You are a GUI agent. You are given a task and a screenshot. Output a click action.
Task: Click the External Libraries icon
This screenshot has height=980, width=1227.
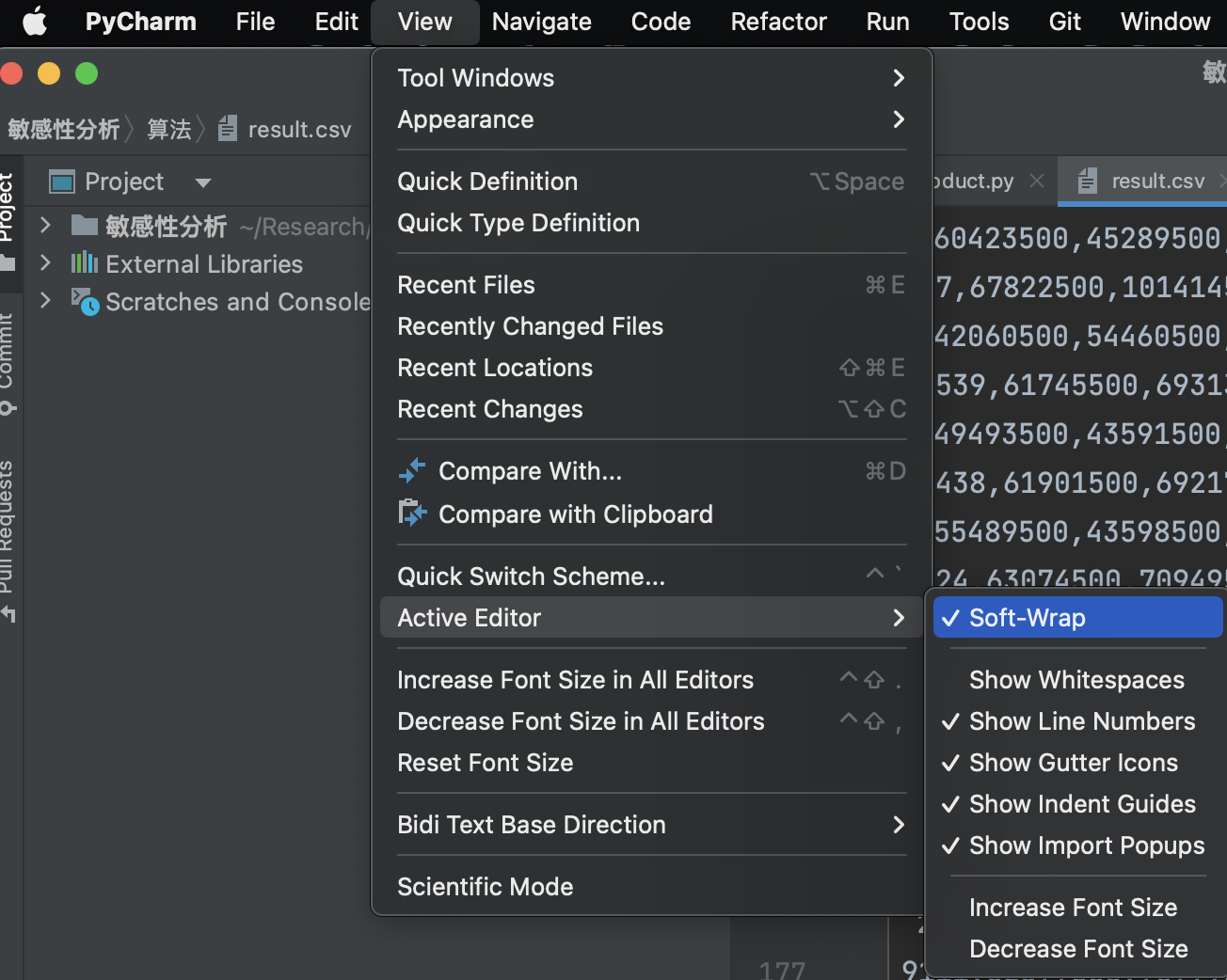(86, 264)
